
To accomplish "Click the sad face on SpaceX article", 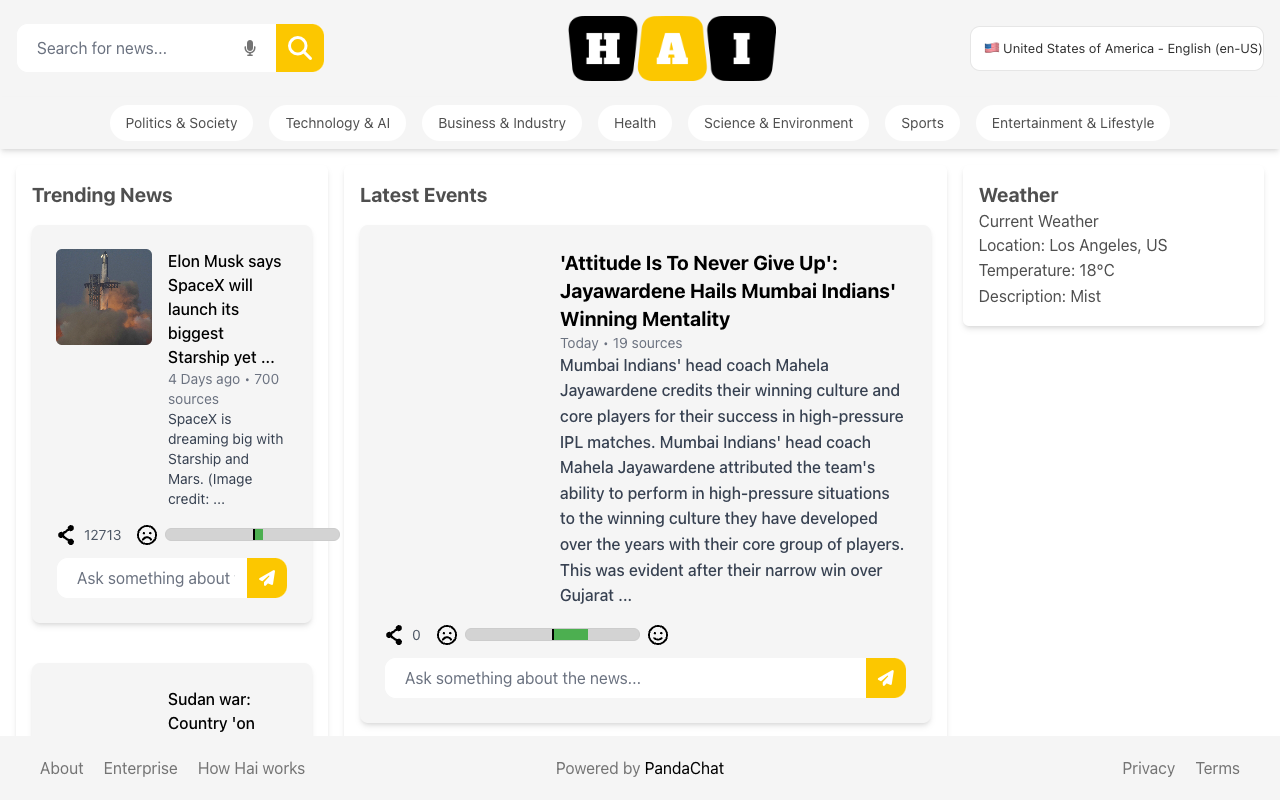I will (x=147, y=535).
